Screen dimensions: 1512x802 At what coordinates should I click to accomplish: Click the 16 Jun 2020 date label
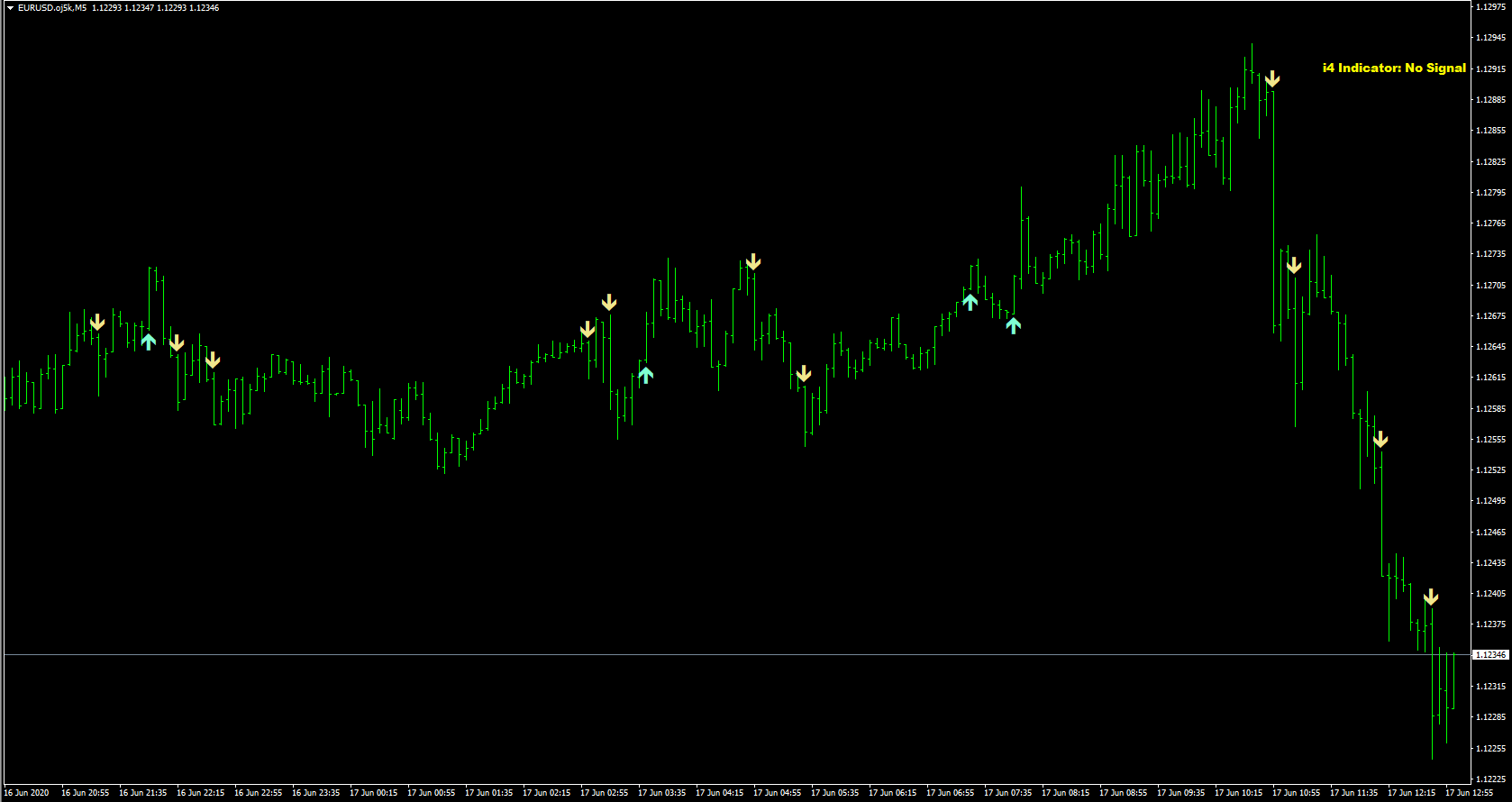[27, 793]
